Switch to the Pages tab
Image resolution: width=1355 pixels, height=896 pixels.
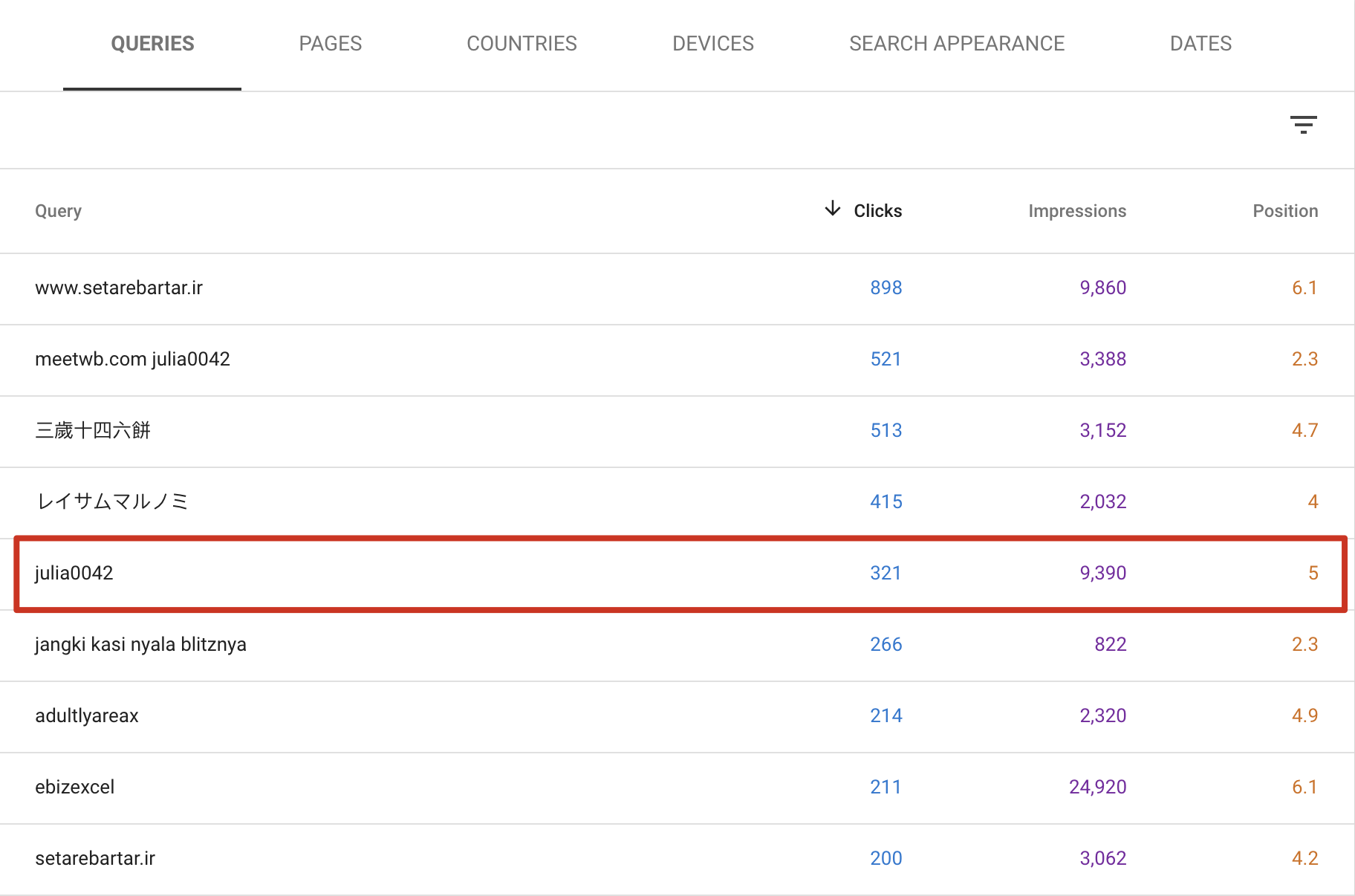pyautogui.click(x=330, y=44)
